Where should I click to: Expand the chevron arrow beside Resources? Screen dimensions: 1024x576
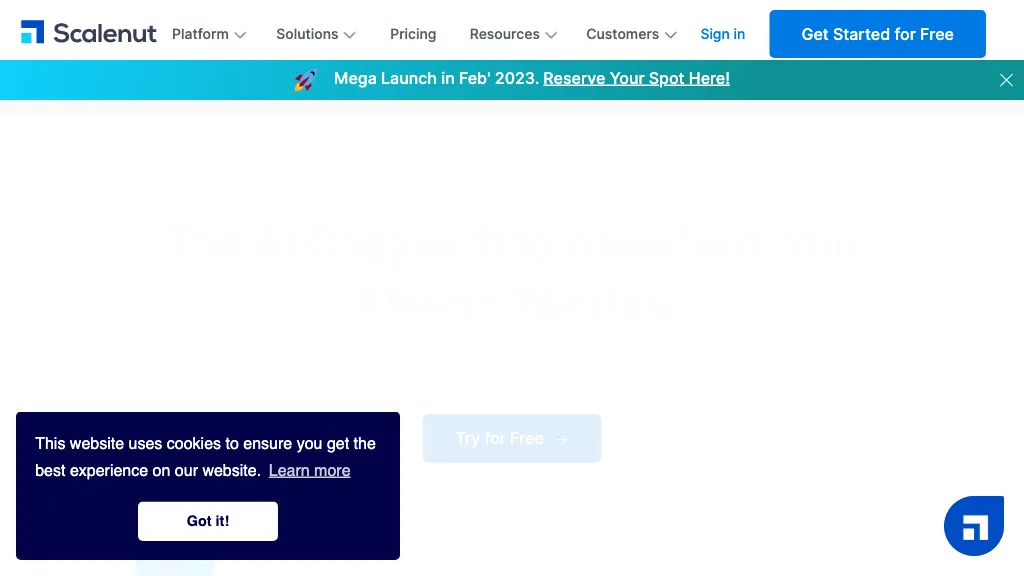(x=551, y=35)
